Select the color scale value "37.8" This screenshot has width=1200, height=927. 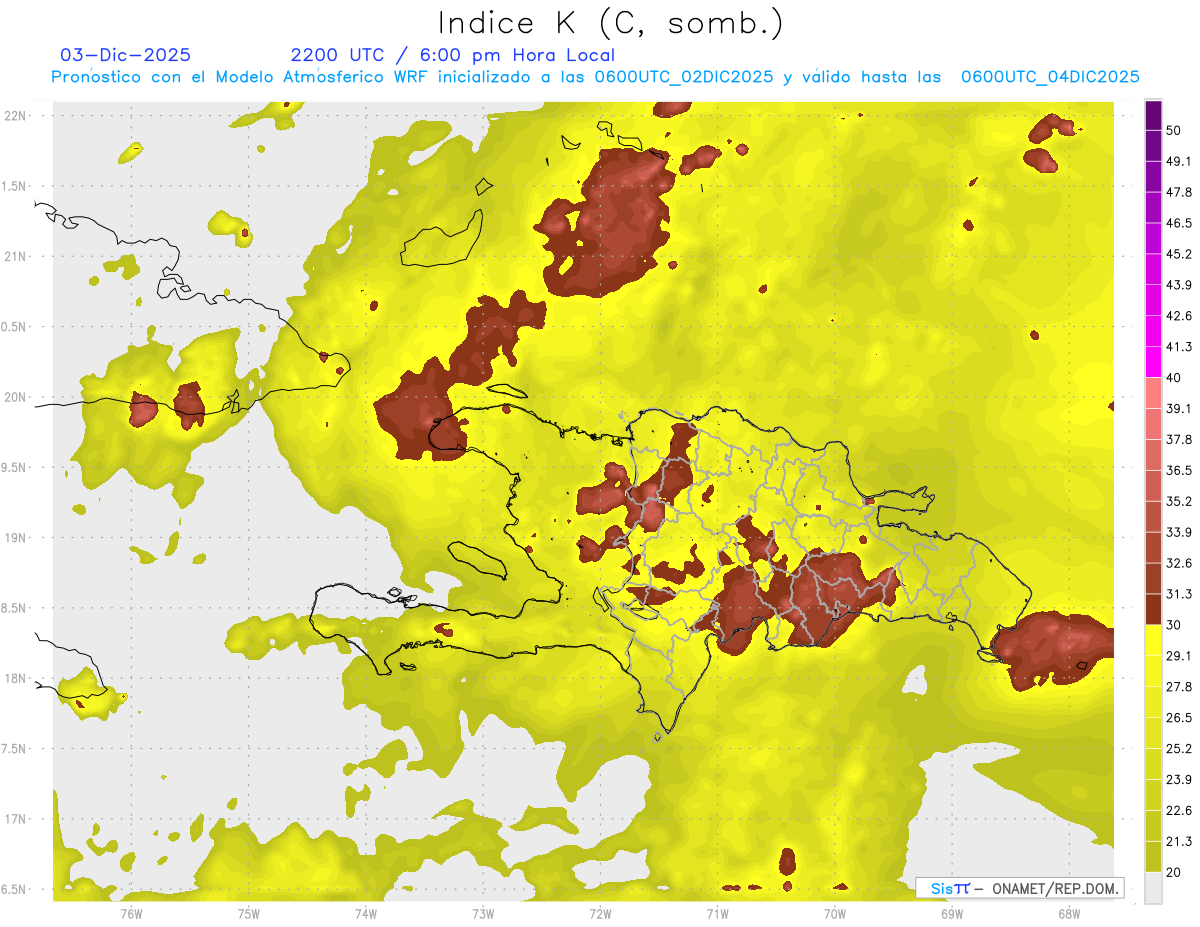[x=1179, y=439]
